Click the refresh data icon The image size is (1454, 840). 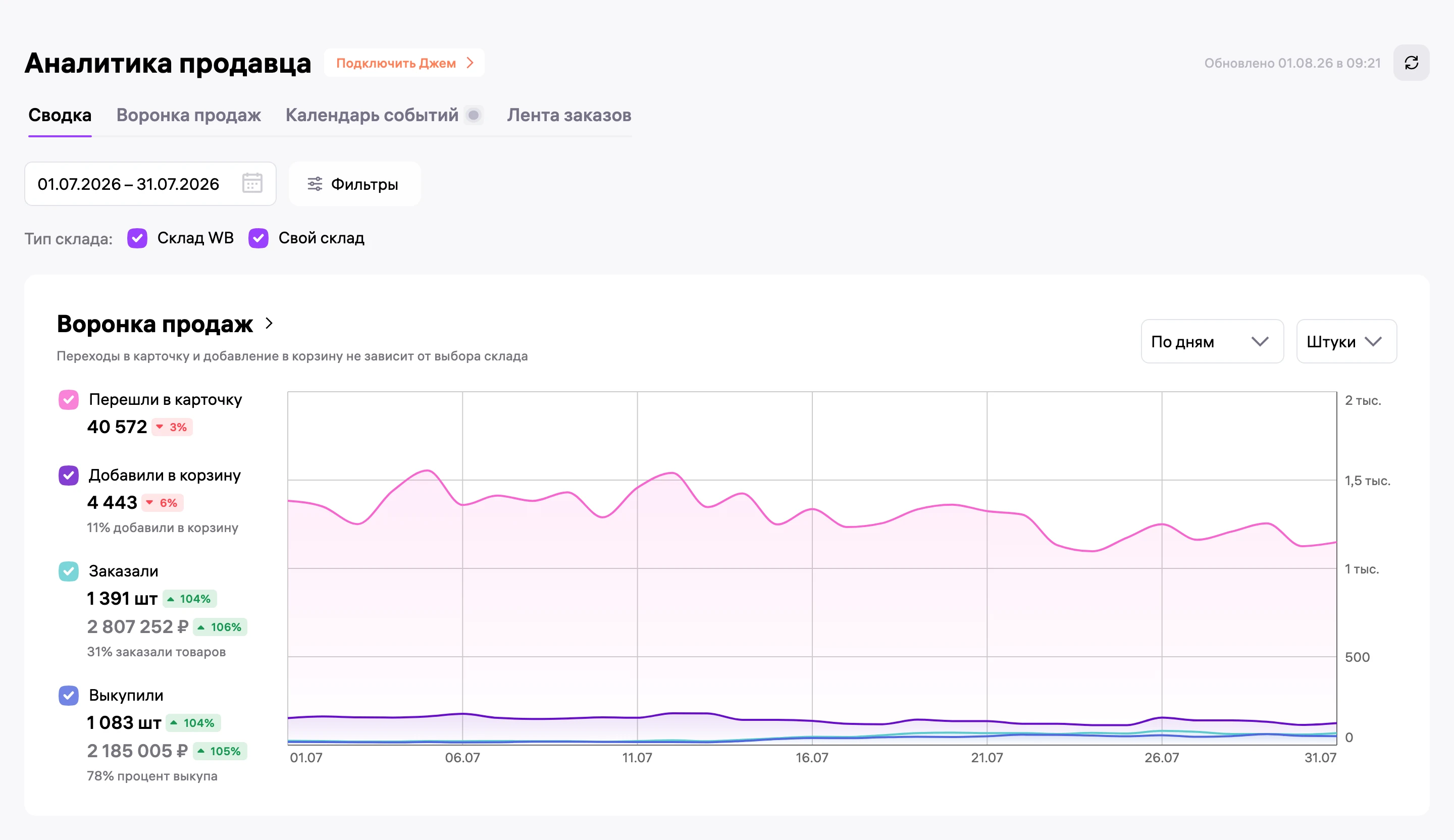(x=1411, y=63)
